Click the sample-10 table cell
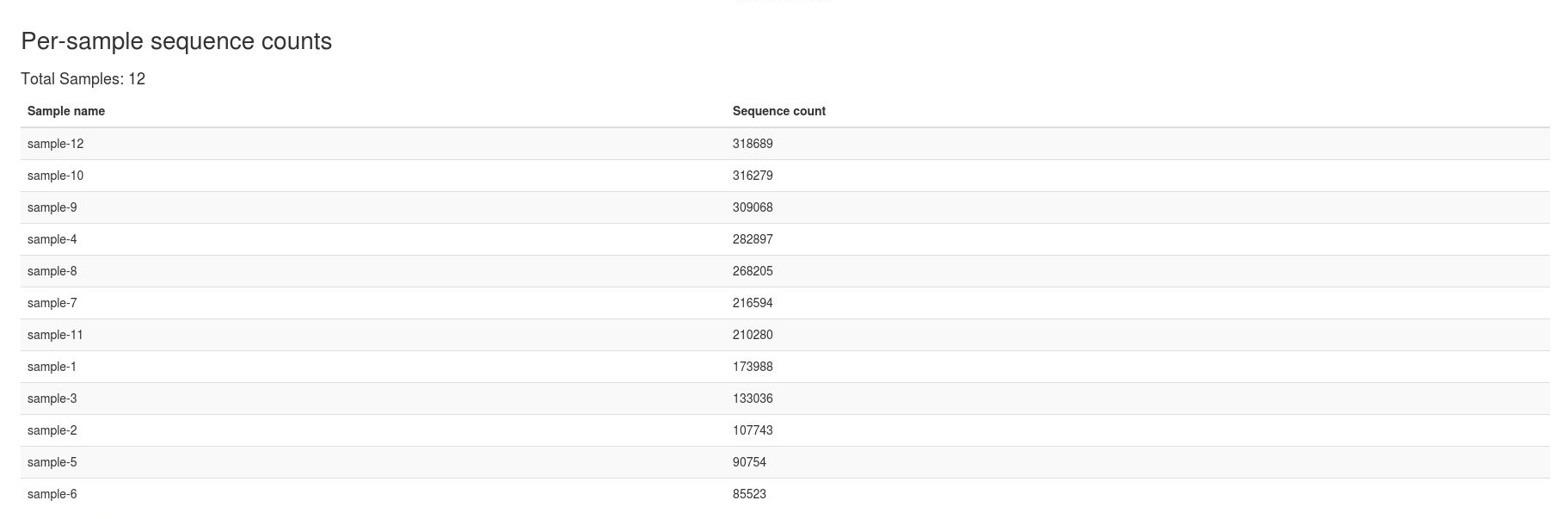Image resolution: width=1568 pixels, height=519 pixels. (55, 176)
